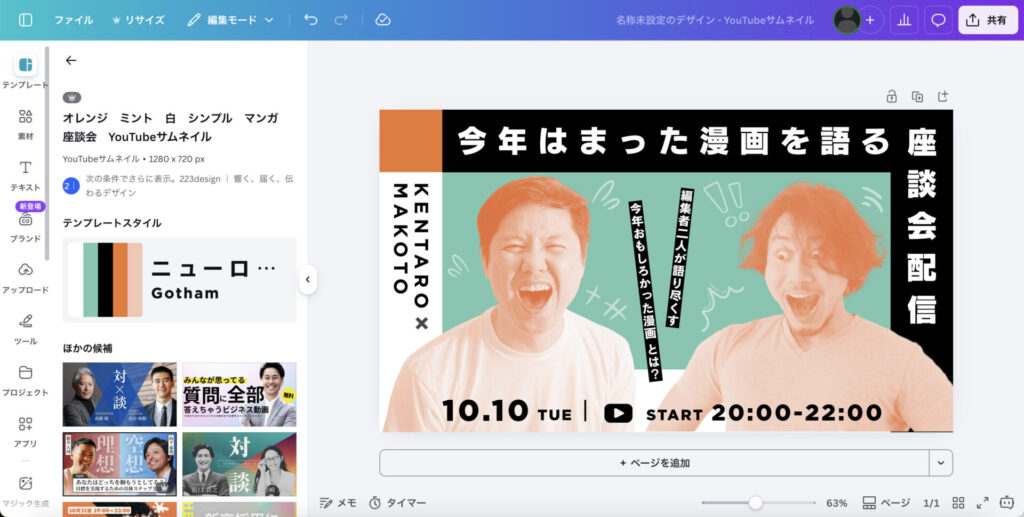Open the 編集モード dropdown
The image size is (1024, 517).
point(230,20)
